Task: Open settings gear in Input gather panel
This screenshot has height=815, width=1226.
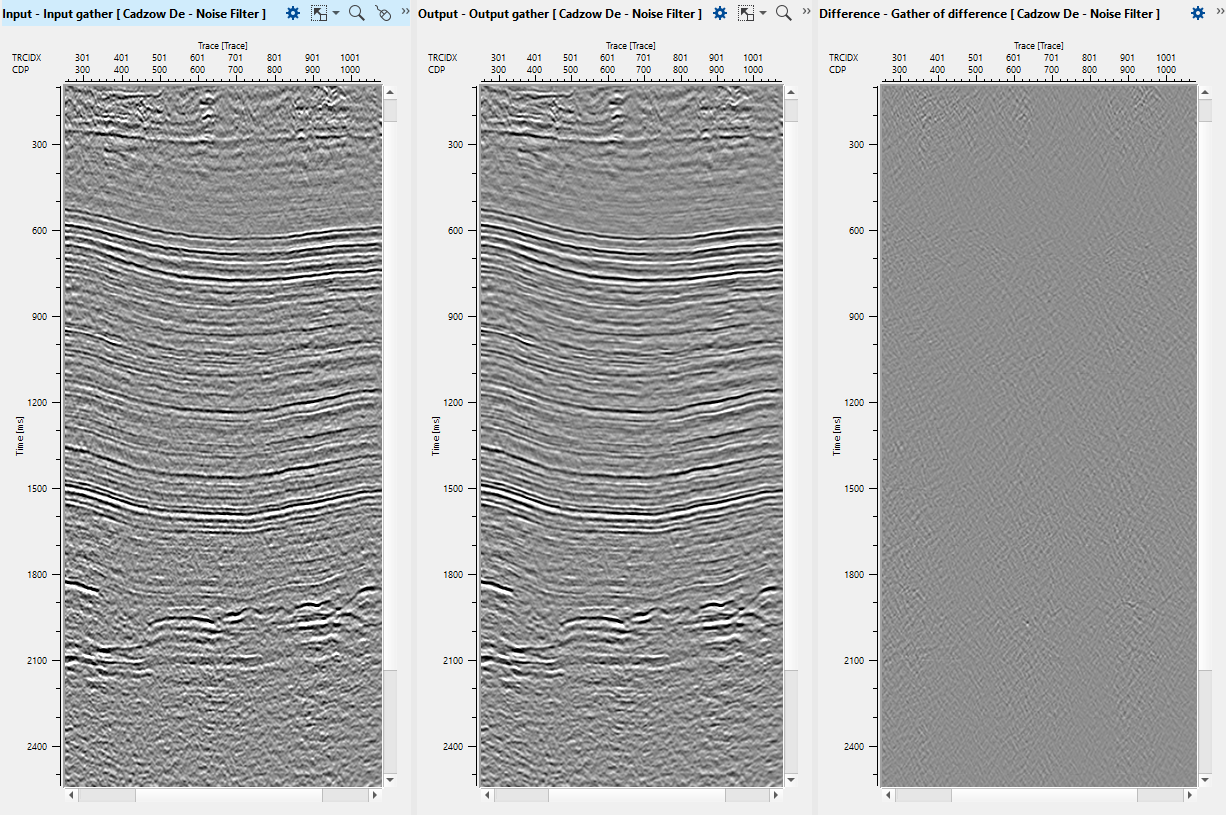Action: click(x=292, y=13)
